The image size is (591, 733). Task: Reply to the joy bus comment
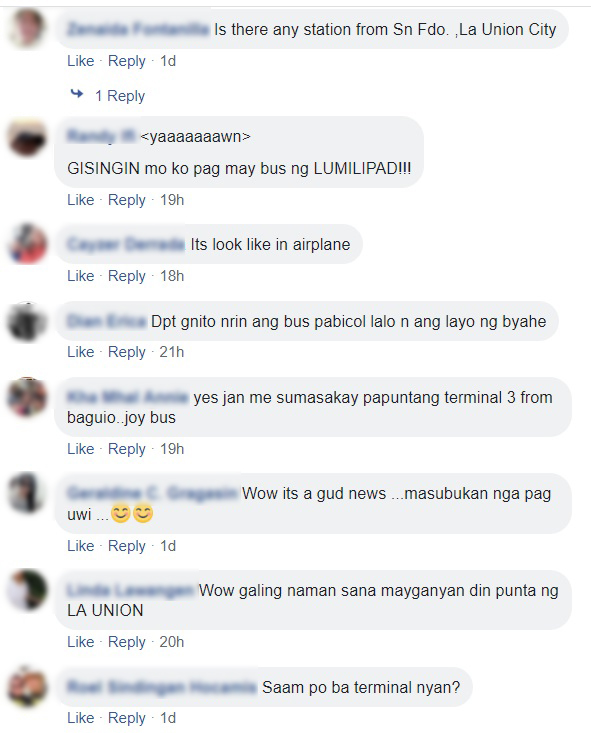[x=127, y=449]
